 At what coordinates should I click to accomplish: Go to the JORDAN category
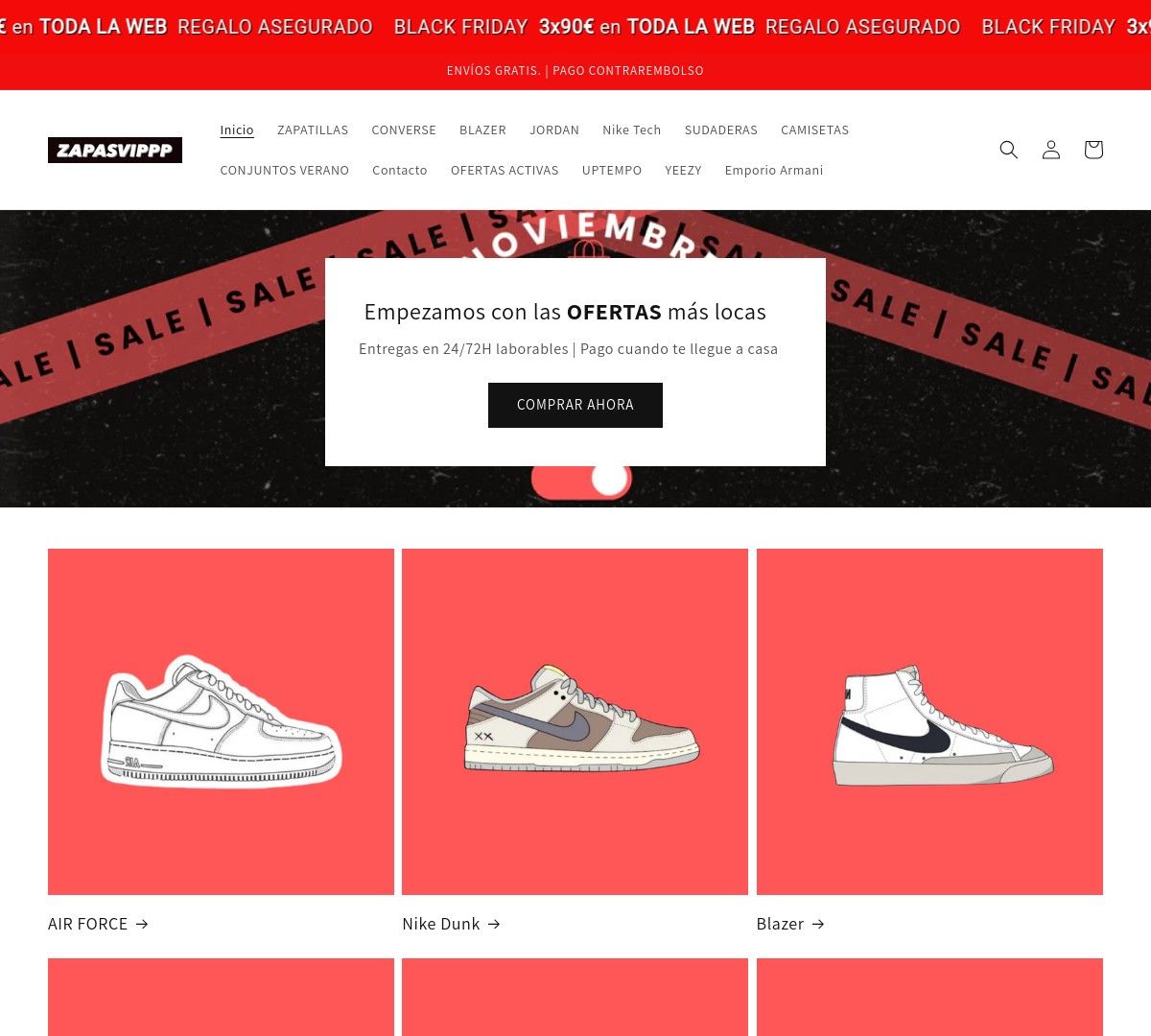554,129
